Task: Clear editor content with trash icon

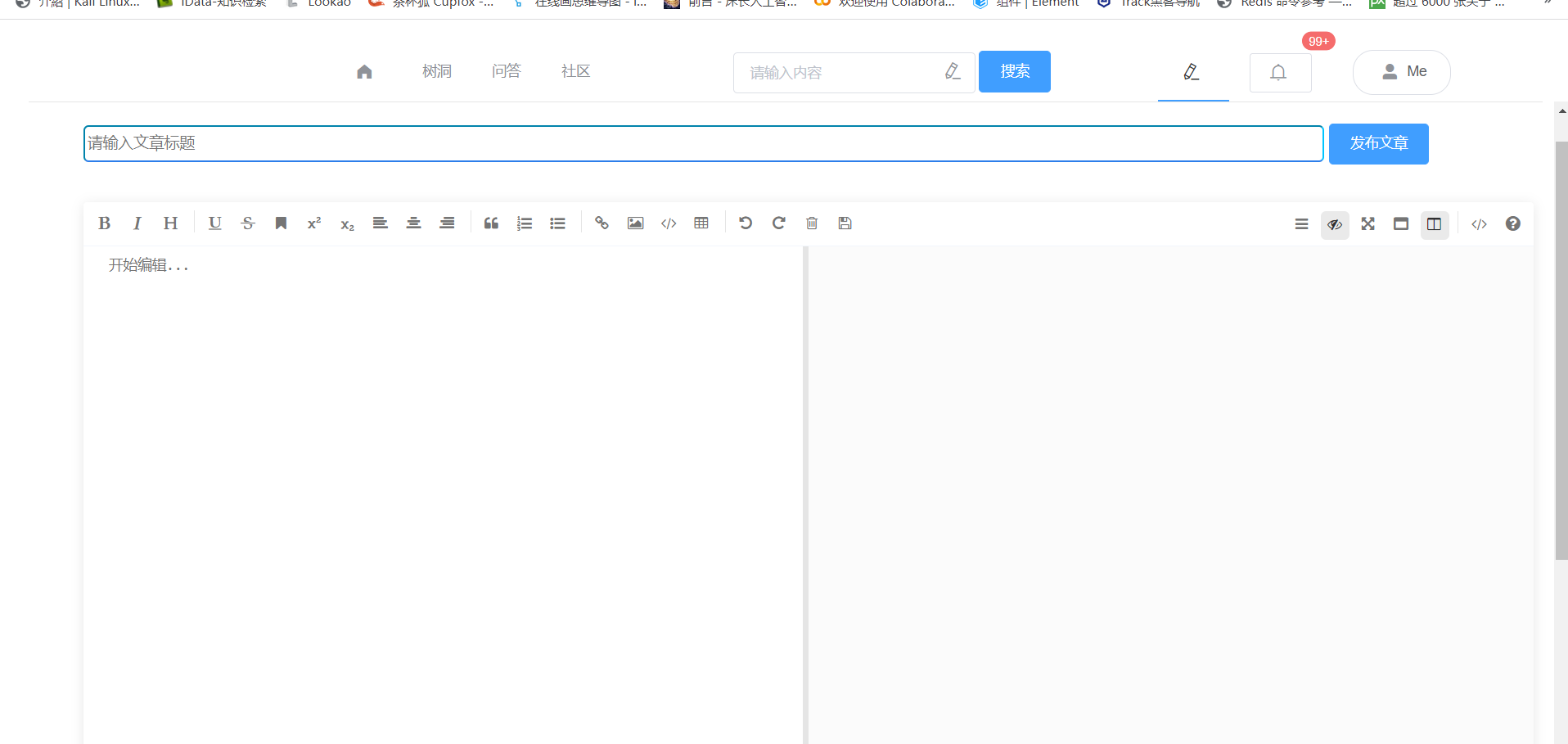Action: point(812,223)
